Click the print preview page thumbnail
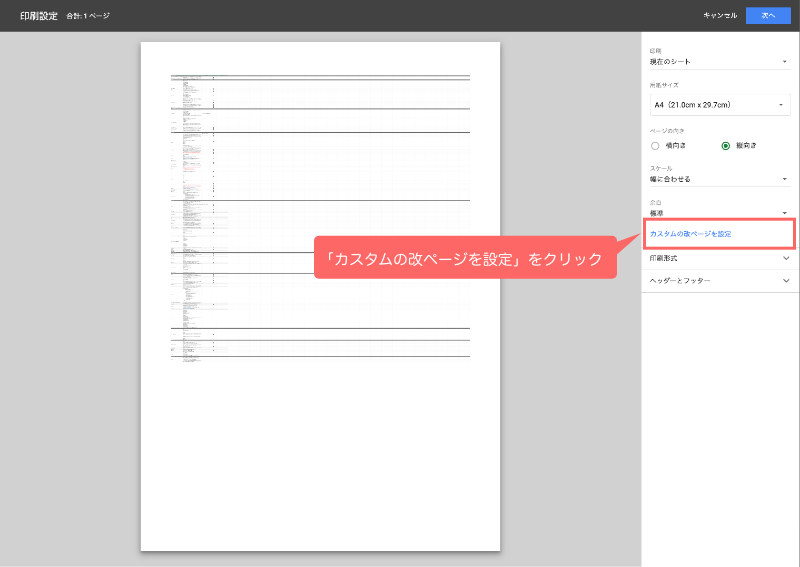This screenshot has height=567, width=800. point(320,296)
